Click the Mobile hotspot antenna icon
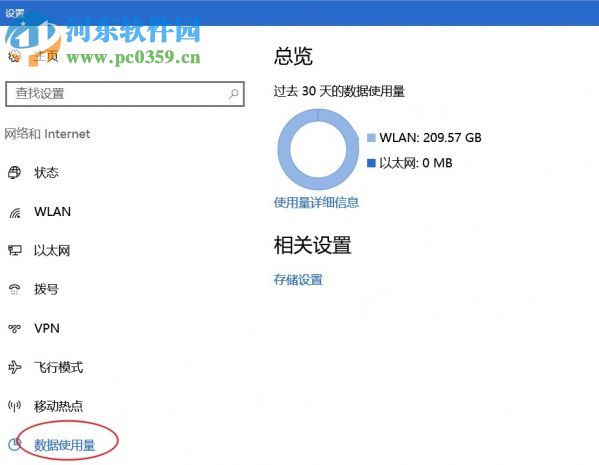This screenshot has width=599, height=465. 15,406
